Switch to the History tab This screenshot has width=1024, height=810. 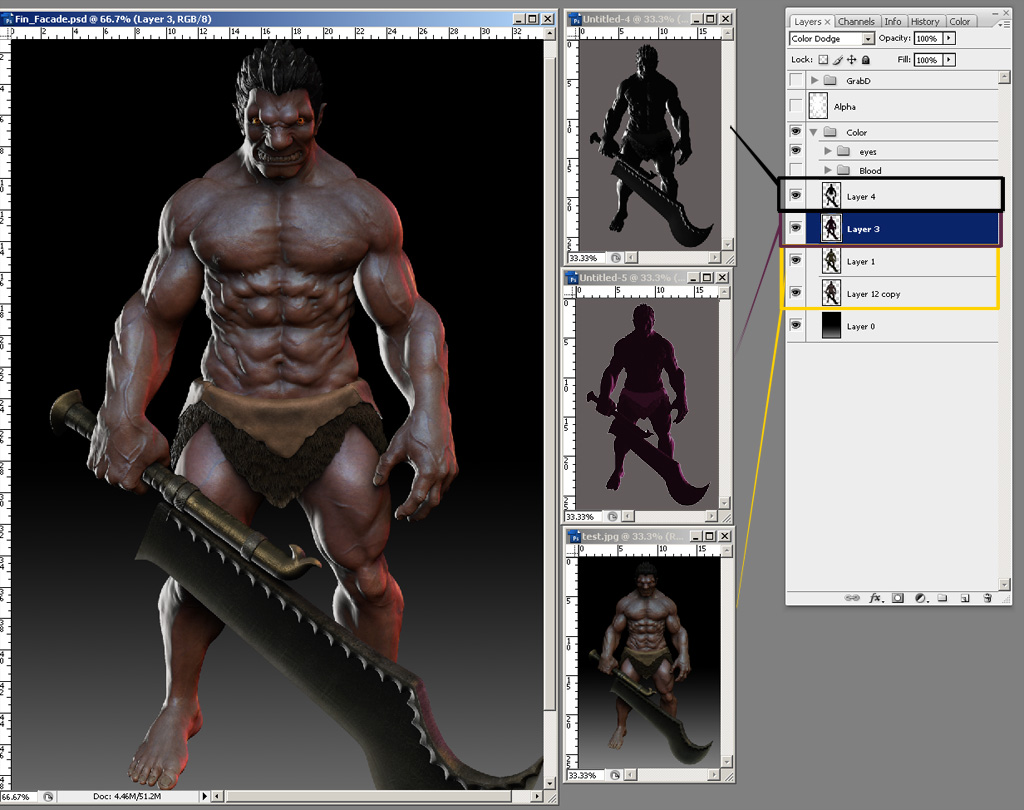click(x=925, y=22)
